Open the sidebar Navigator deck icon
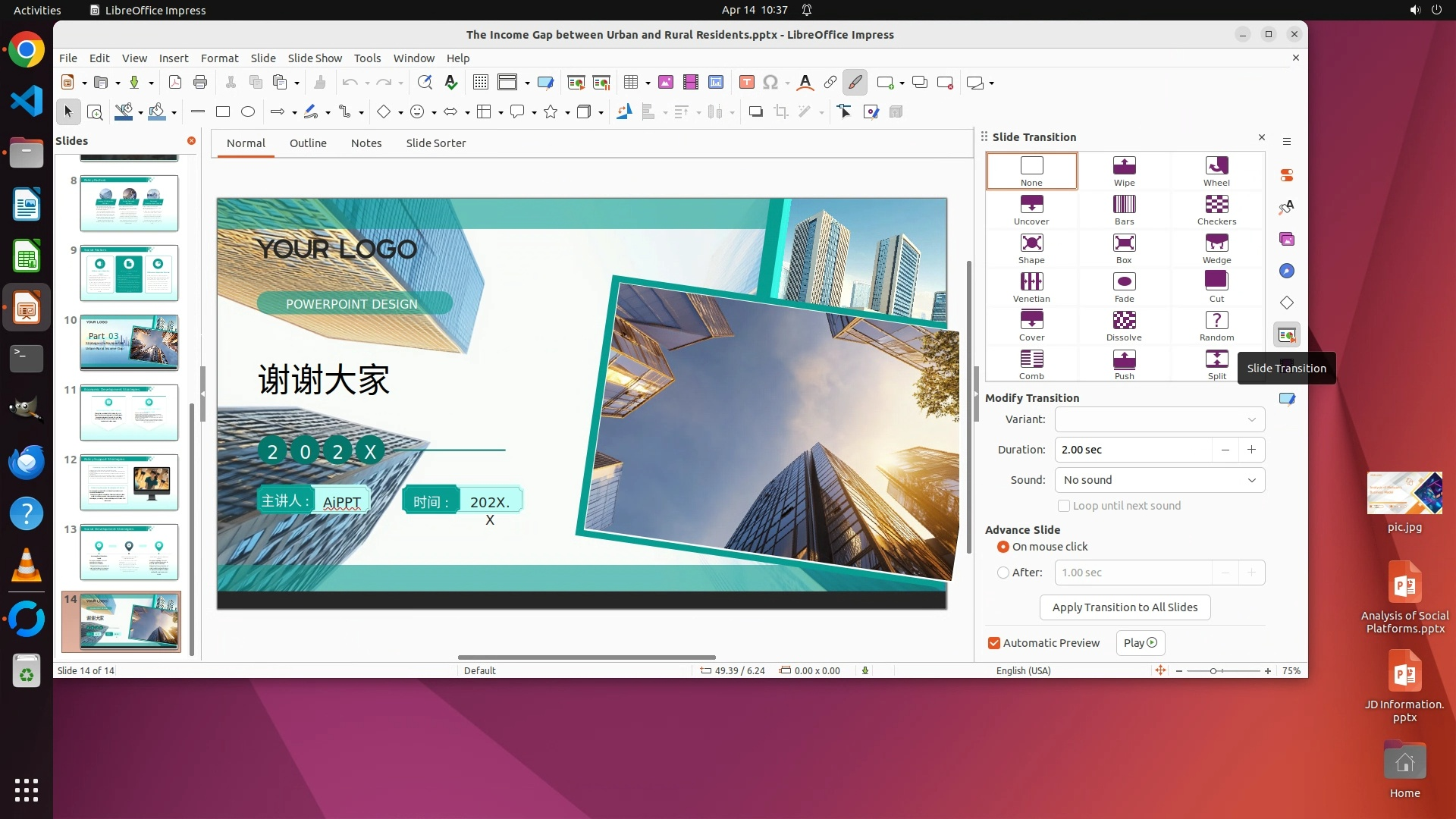Screen dimensions: 1456x819 1287,271
